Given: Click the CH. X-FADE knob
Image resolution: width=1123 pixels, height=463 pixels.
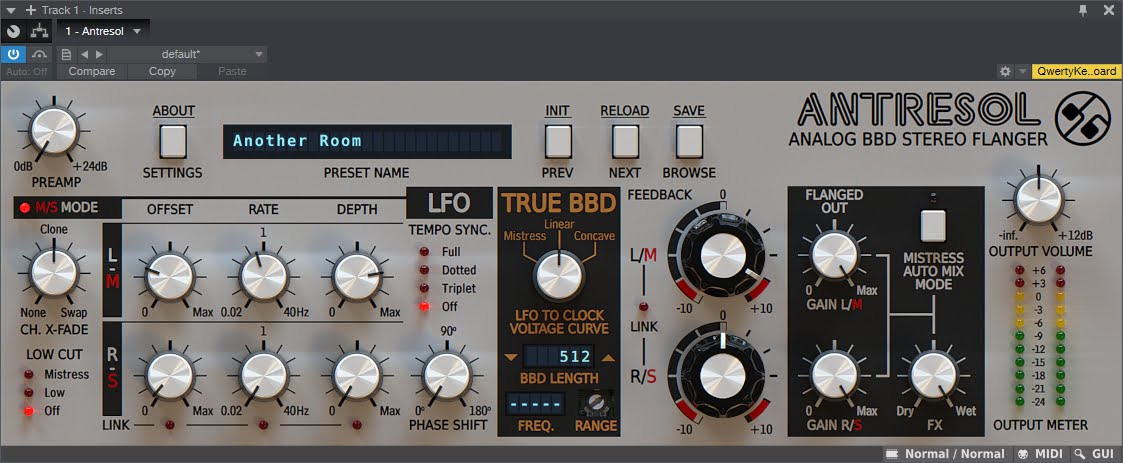Looking at the screenshot, I should (x=54, y=273).
